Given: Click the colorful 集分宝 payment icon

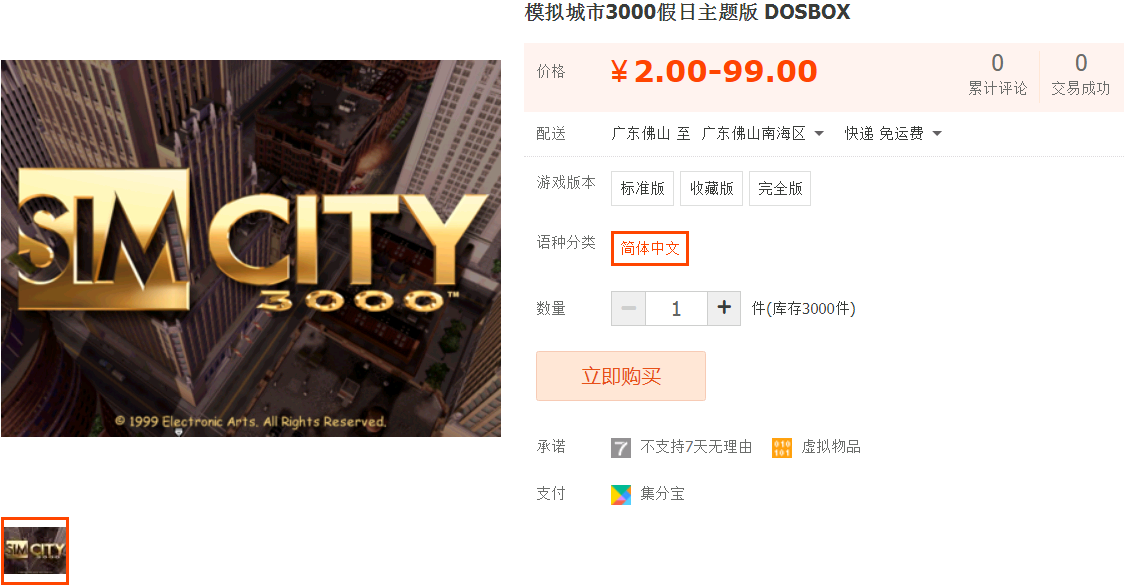Looking at the screenshot, I should (621, 495).
